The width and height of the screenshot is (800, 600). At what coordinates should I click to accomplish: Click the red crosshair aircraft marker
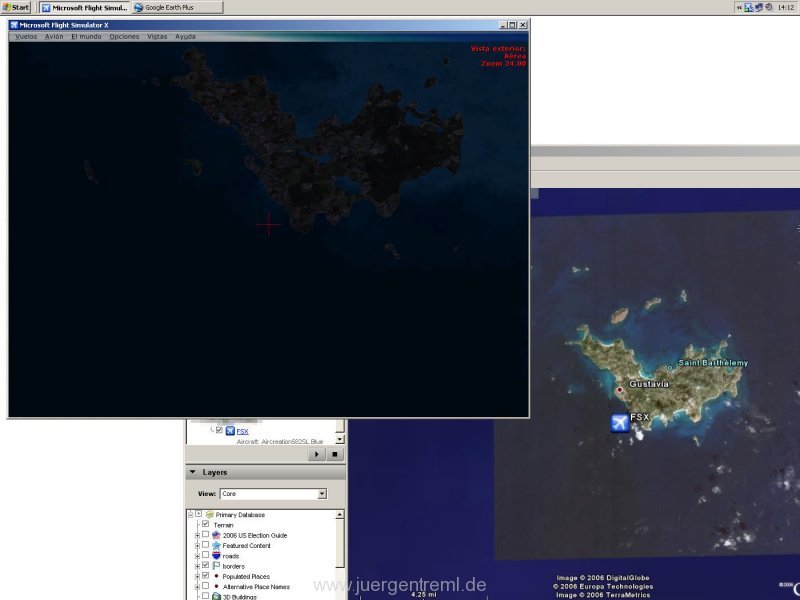[268, 225]
